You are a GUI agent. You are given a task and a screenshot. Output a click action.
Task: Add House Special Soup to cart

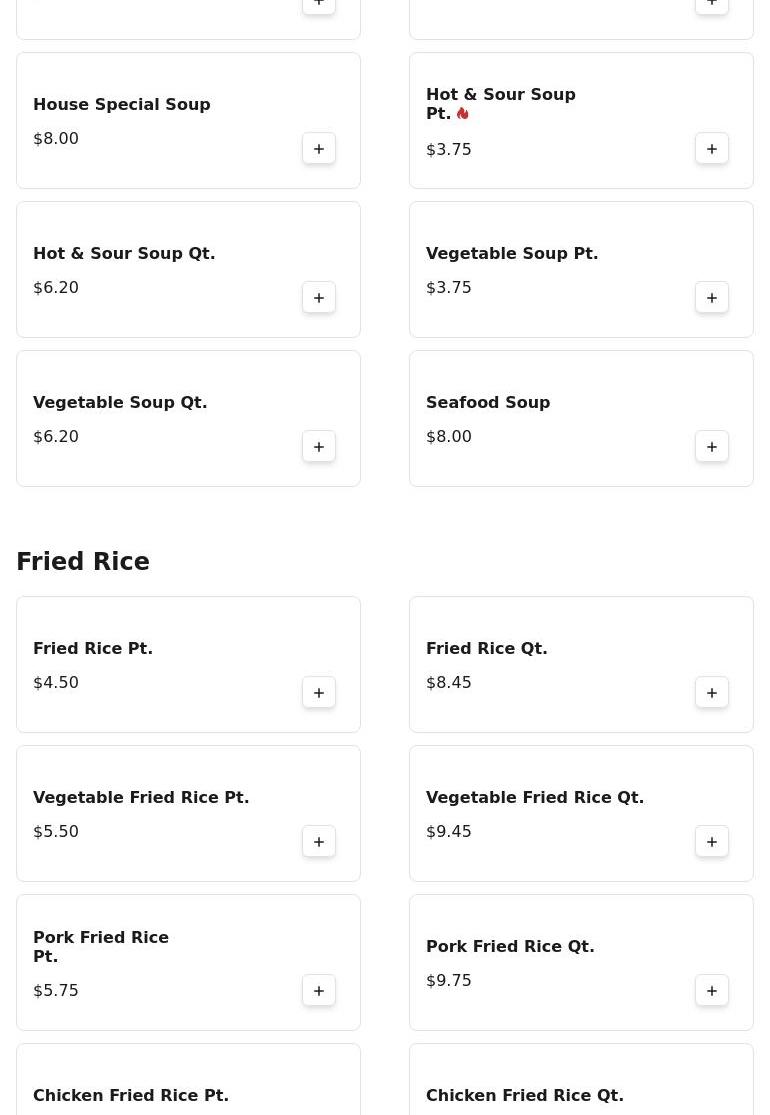pyautogui.click(x=319, y=149)
